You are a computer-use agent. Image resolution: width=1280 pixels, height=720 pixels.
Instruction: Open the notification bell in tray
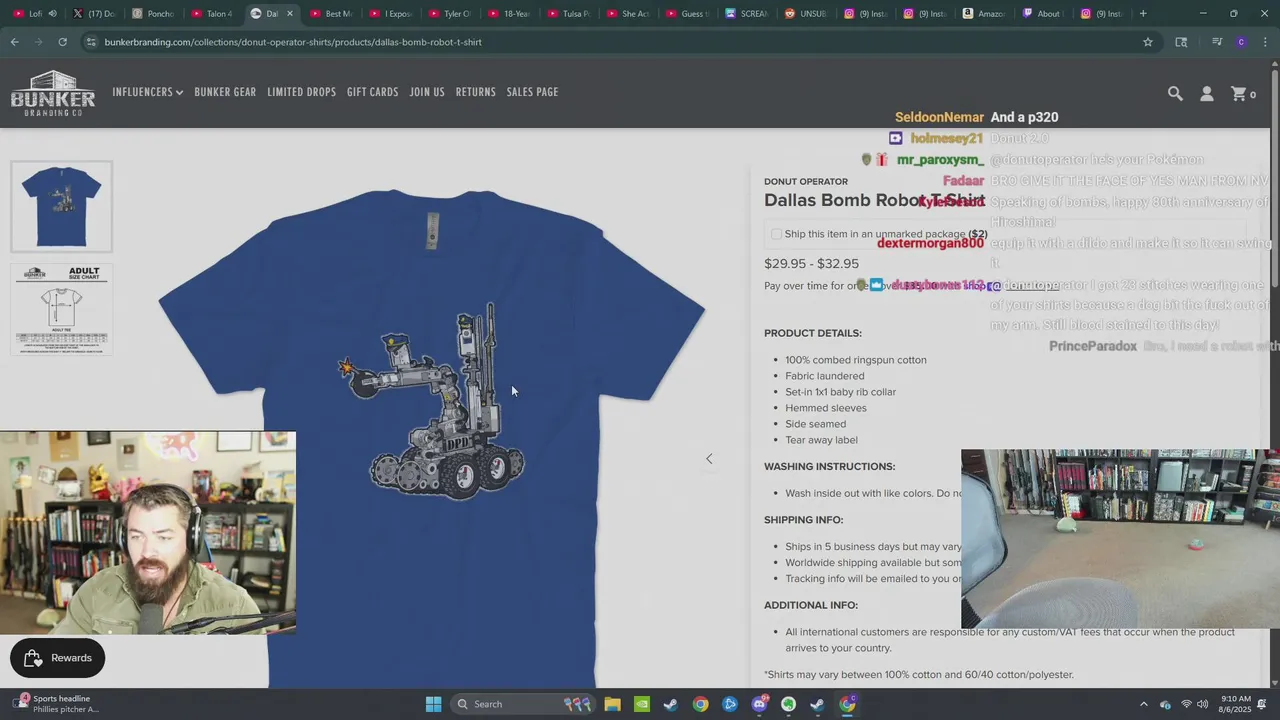pos(1262,704)
